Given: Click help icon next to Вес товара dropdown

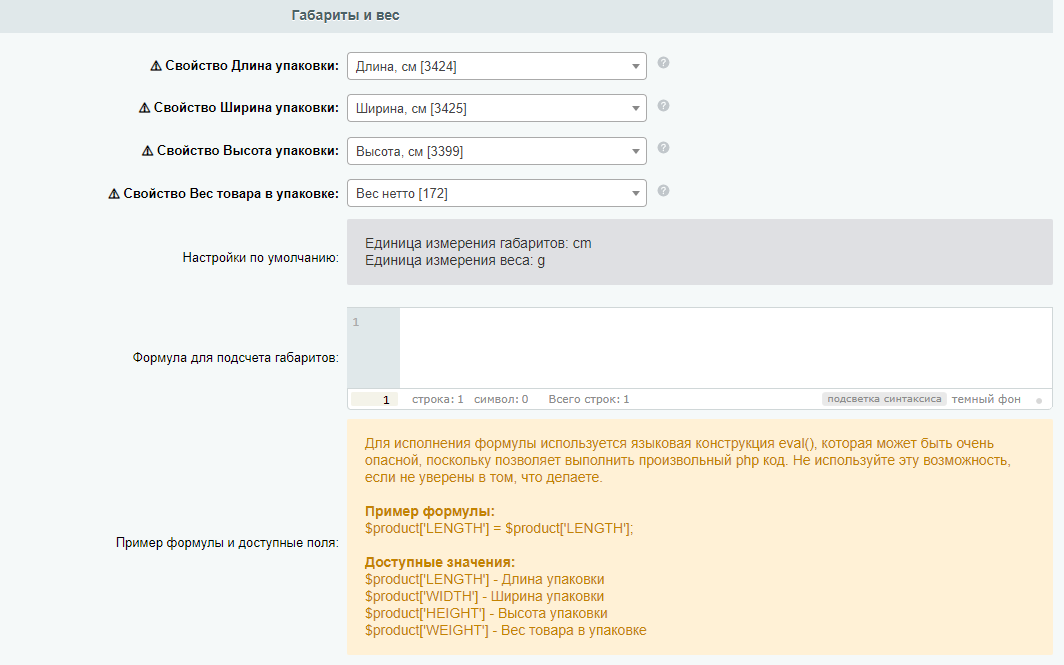Looking at the screenshot, I should [x=664, y=190].
